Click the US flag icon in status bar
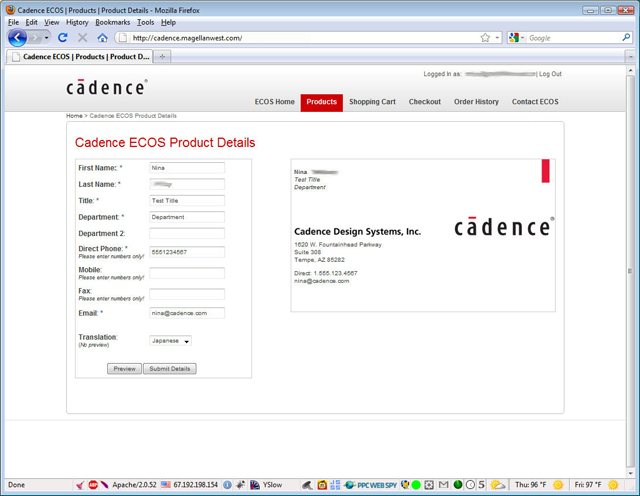 [166, 485]
